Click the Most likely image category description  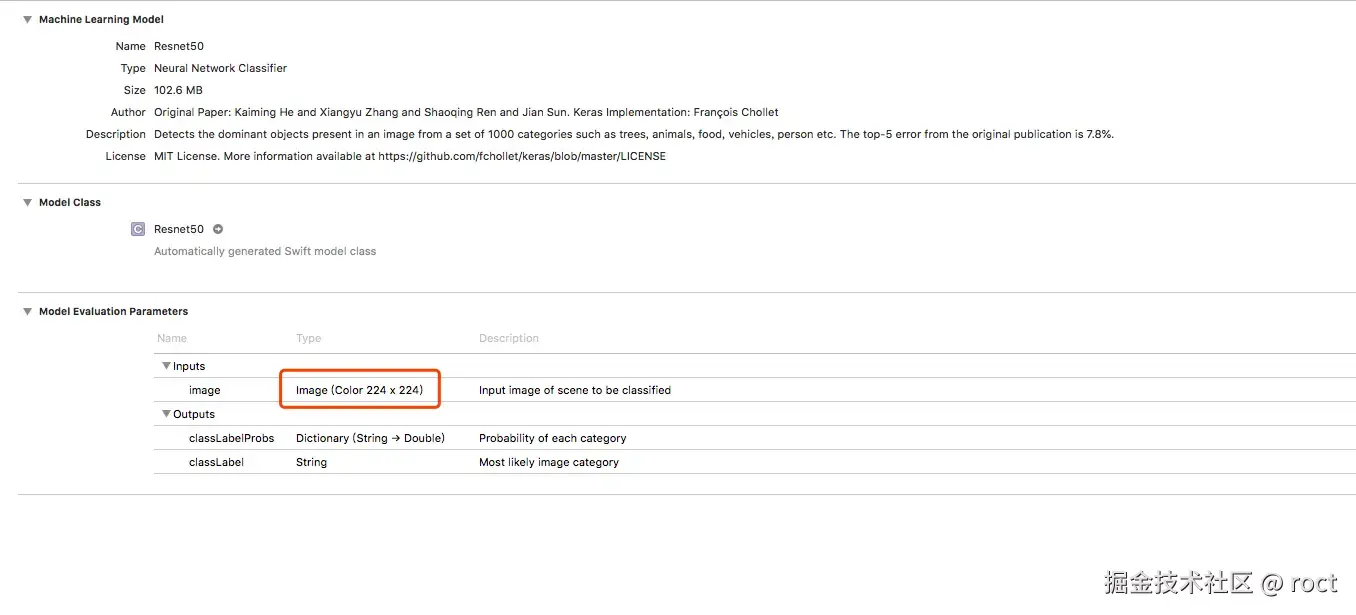(x=548, y=462)
